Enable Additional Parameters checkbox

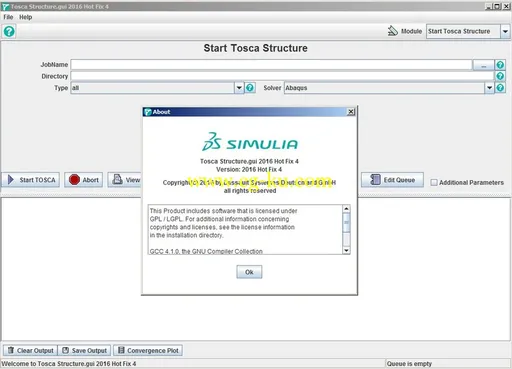(x=434, y=182)
